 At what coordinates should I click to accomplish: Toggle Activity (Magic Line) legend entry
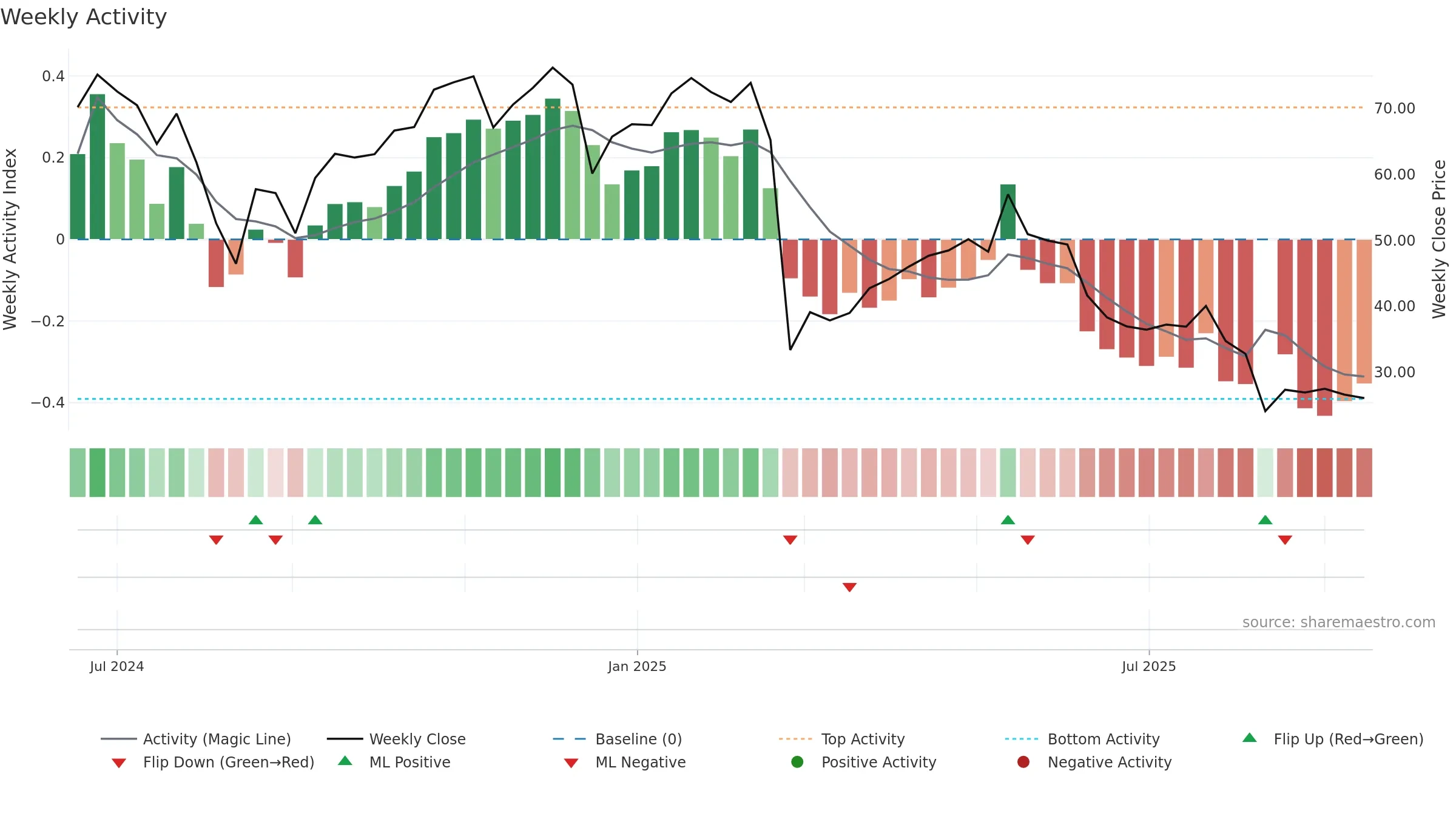coord(196,739)
